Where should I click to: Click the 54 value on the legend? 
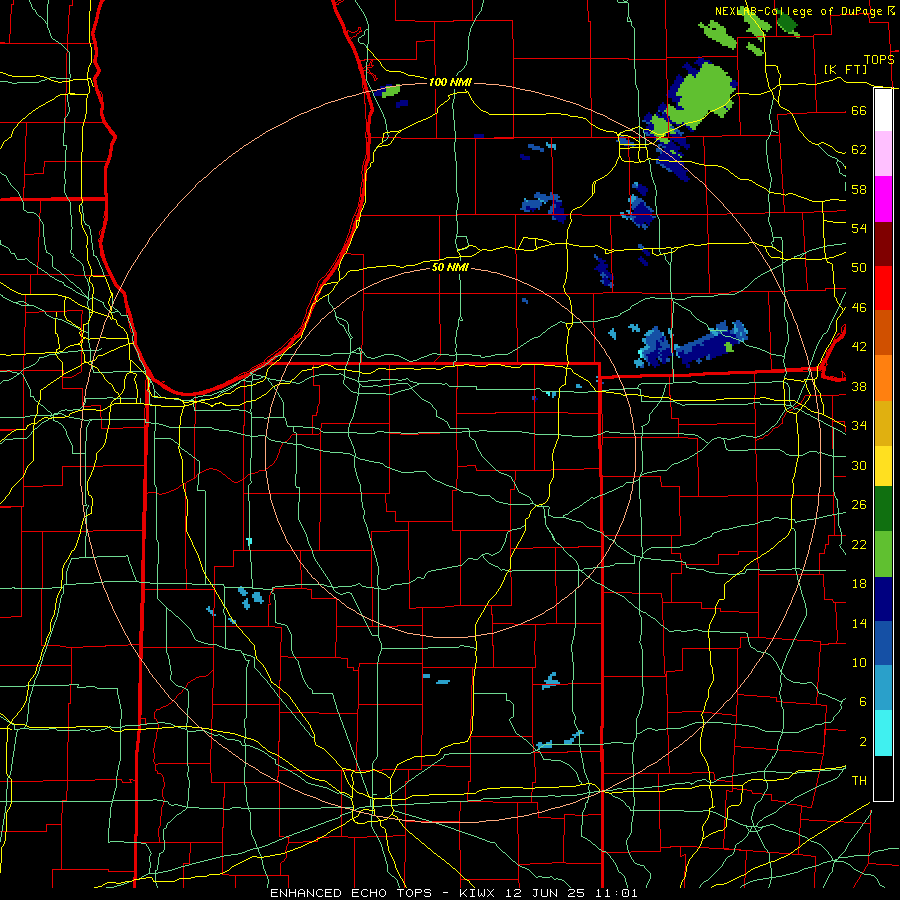coord(859,228)
